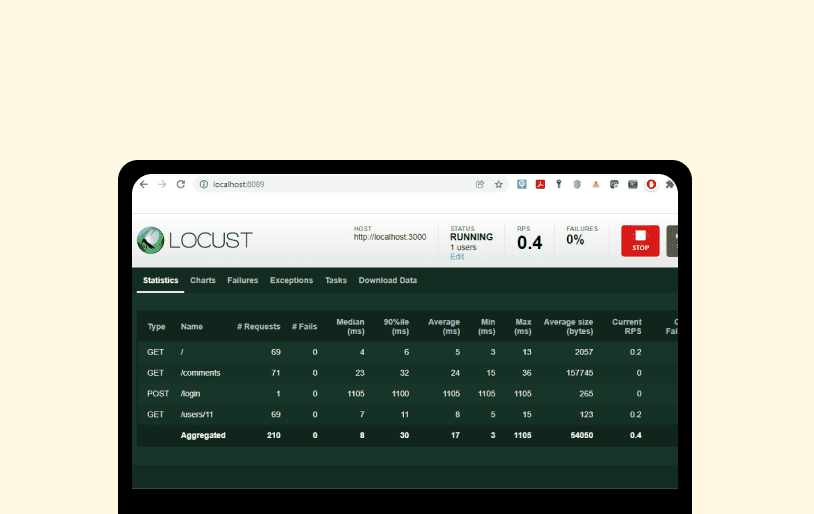
Task: Click the Edit link under users
Action: [x=457, y=257]
